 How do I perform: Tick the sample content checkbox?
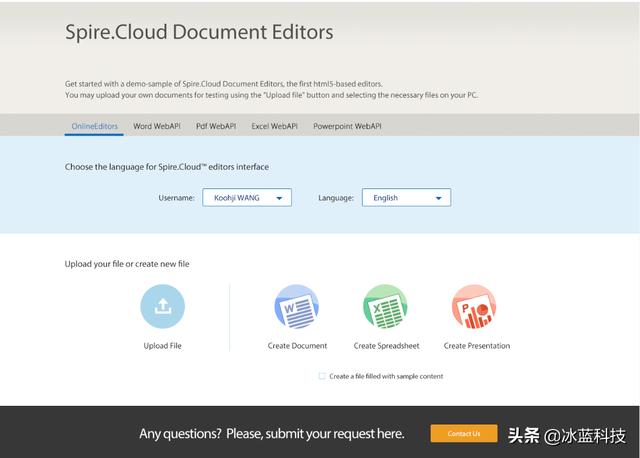322,376
